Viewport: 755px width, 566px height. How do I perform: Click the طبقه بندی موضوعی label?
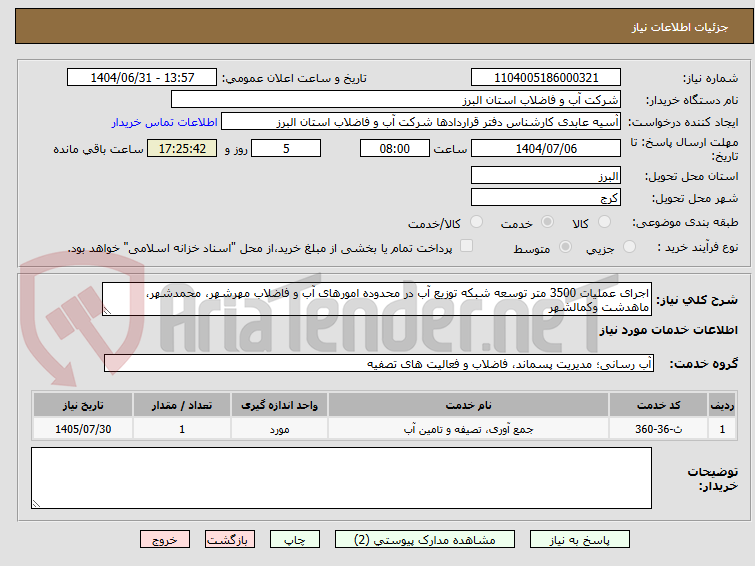pyautogui.click(x=685, y=223)
